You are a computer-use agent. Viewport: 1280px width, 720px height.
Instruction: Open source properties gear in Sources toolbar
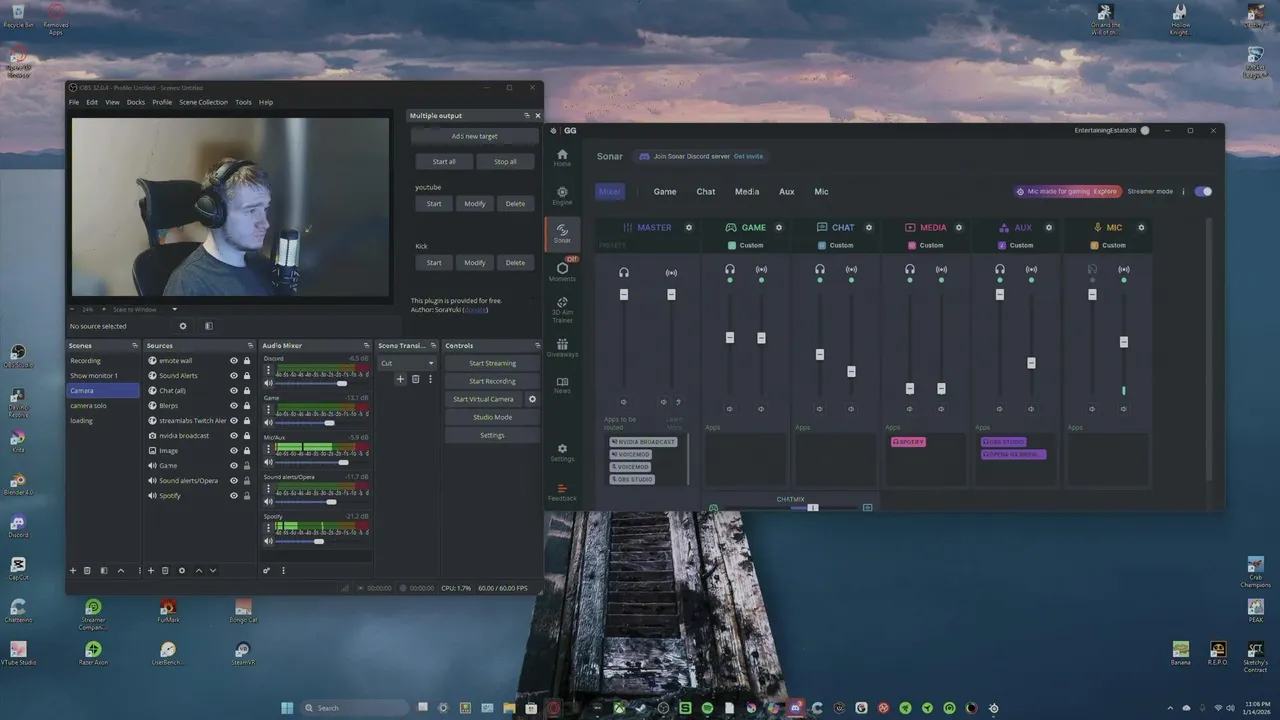[181, 570]
